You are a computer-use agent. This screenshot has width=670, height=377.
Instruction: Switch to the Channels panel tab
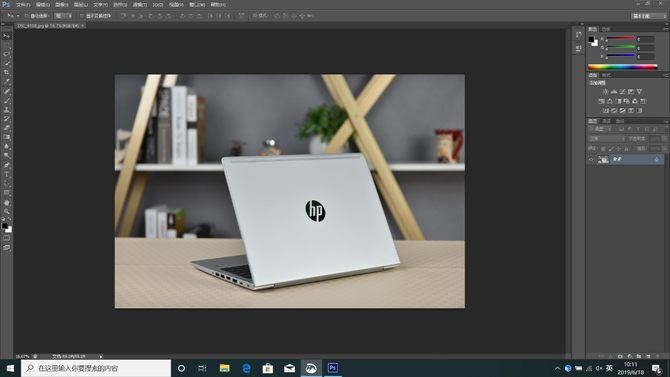[x=606, y=121]
